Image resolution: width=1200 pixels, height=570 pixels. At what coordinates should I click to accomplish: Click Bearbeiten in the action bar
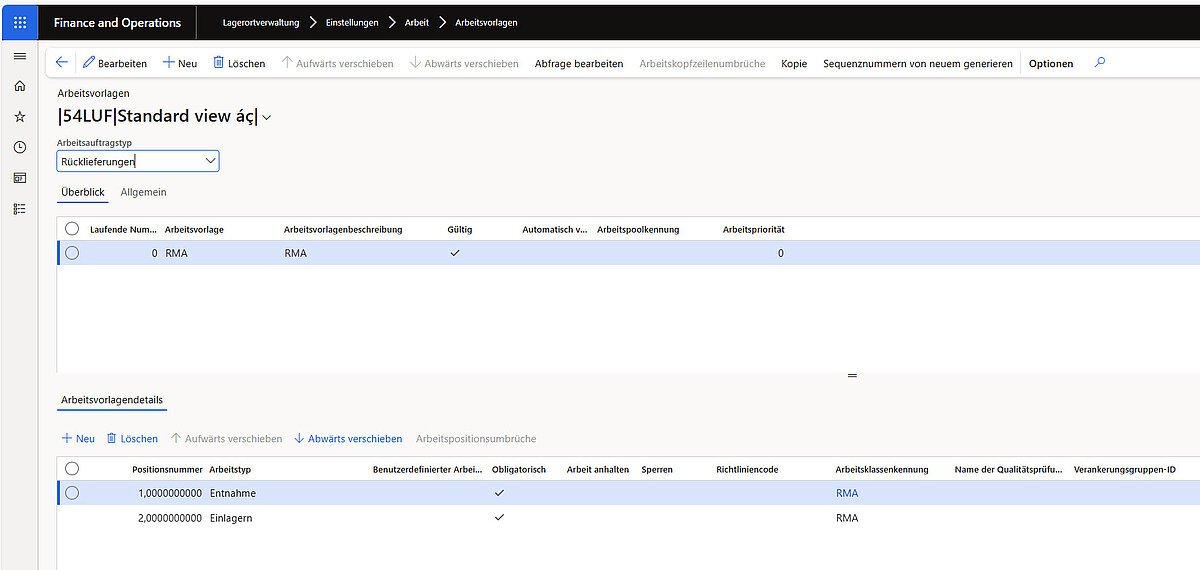[114, 63]
